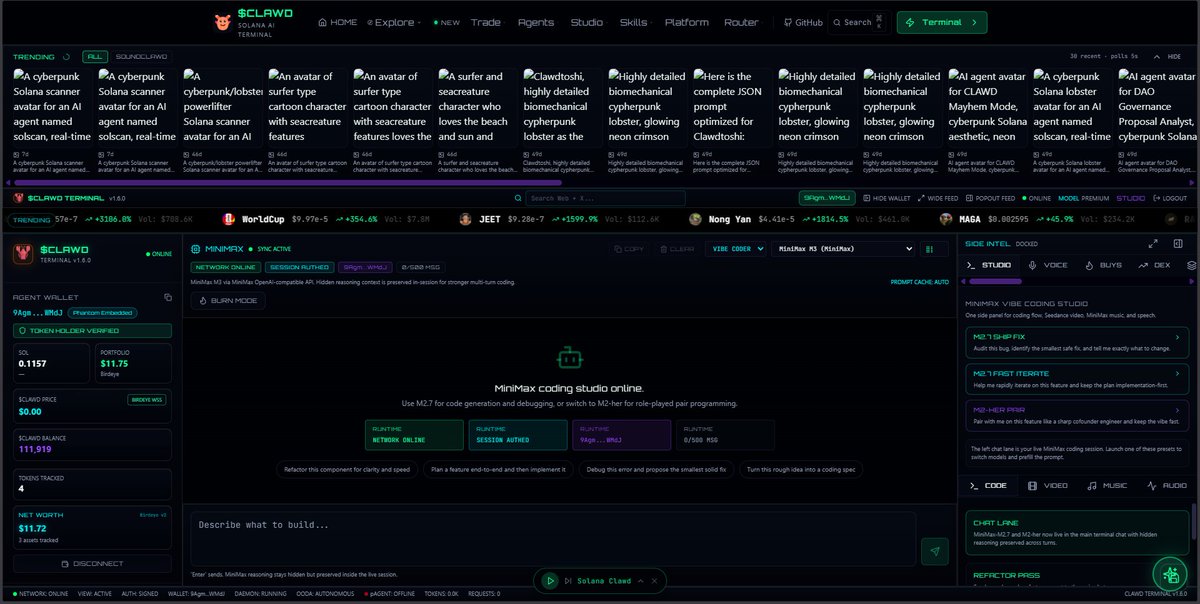
Task: Click the JEET token avatar in ticker
Action: click(465, 219)
